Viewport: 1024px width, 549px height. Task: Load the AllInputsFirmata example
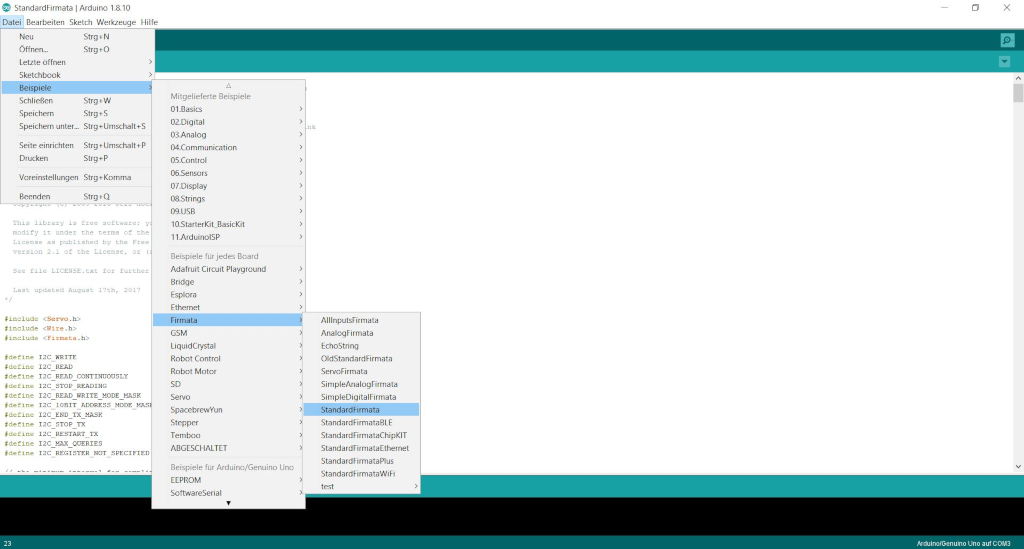(361, 320)
